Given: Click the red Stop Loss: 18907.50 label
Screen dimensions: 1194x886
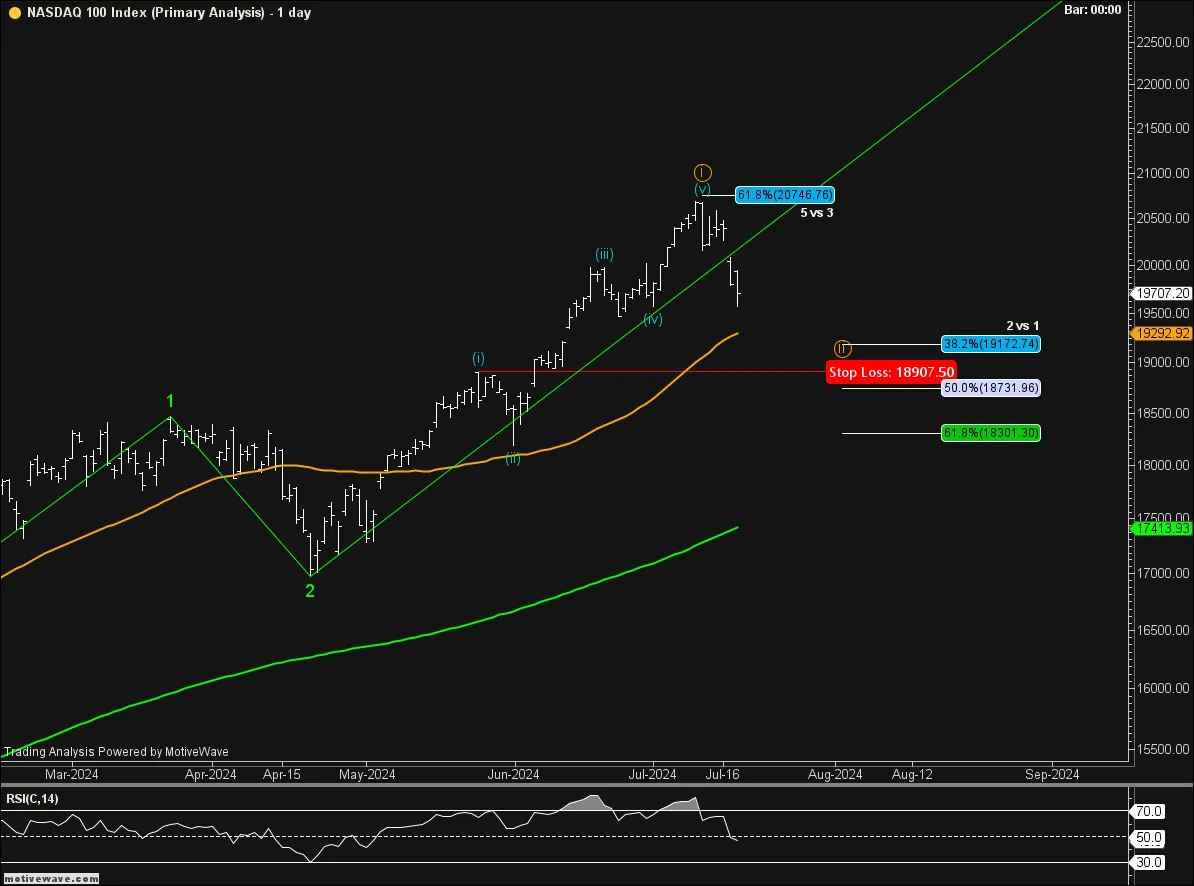Looking at the screenshot, I should click(891, 372).
